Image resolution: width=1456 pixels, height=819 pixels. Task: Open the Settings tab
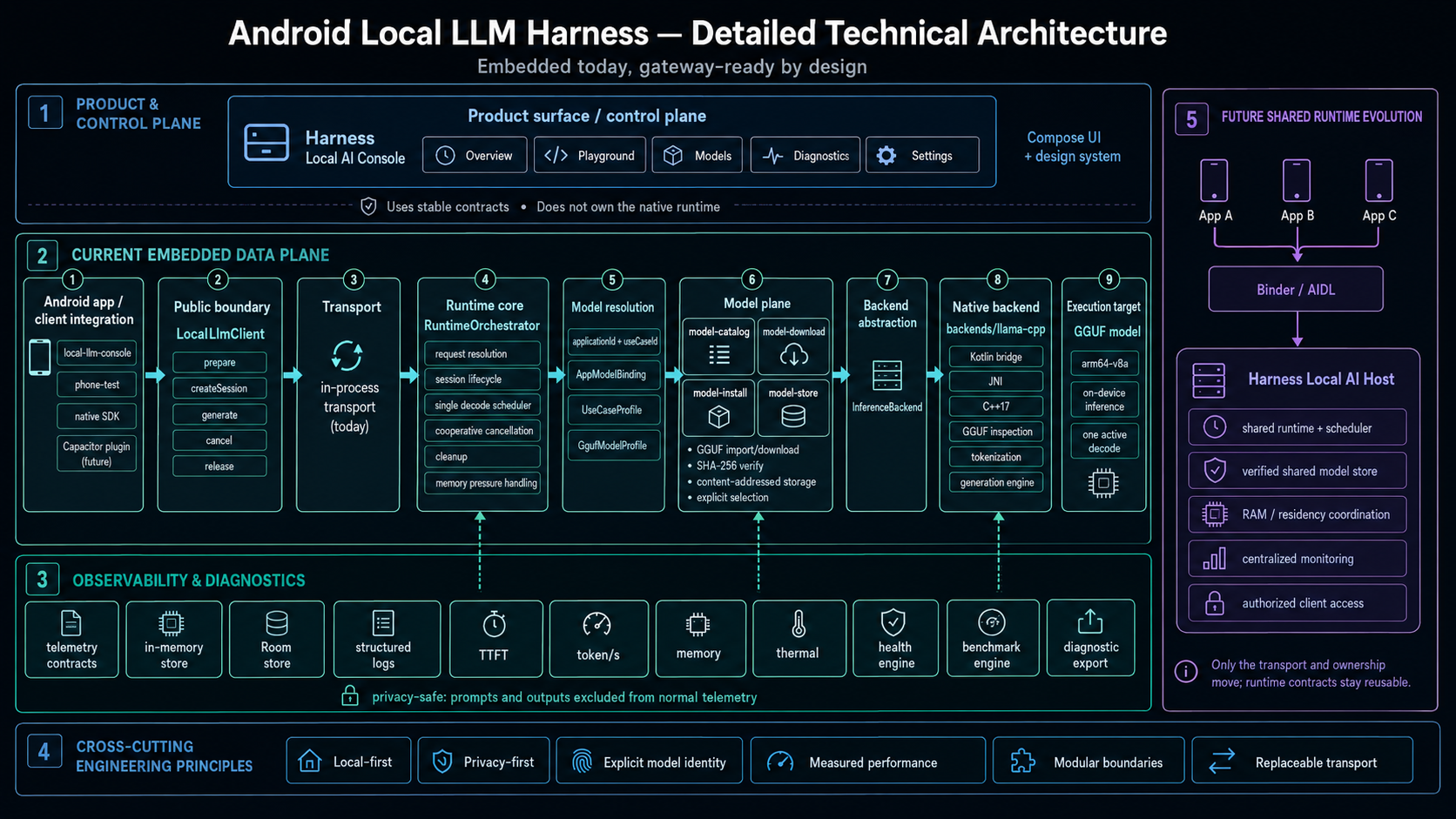pos(922,156)
